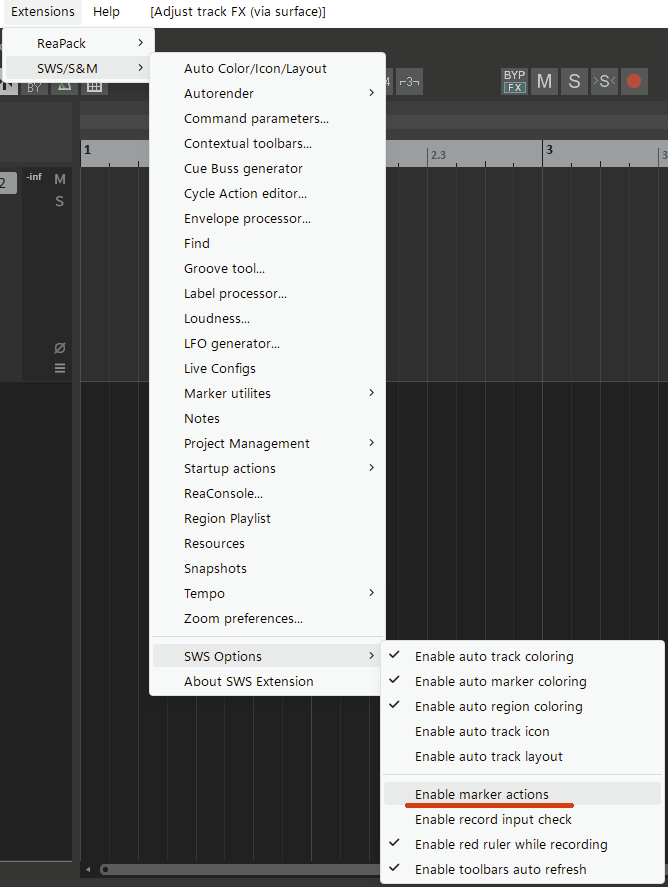Check Enable auto track layout
668x887 pixels.
(522, 756)
